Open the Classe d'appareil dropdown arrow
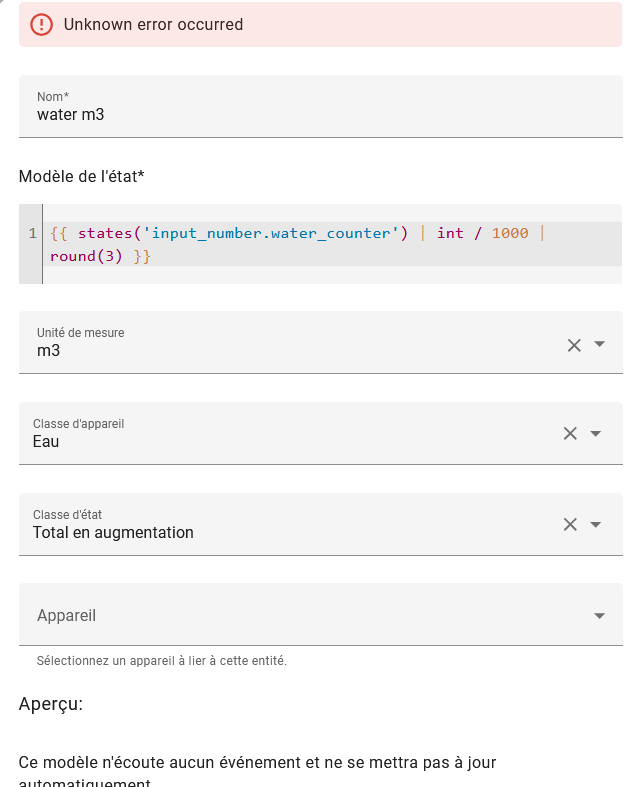The height and width of the screenshot is (787, 639). tap(595, 434)
